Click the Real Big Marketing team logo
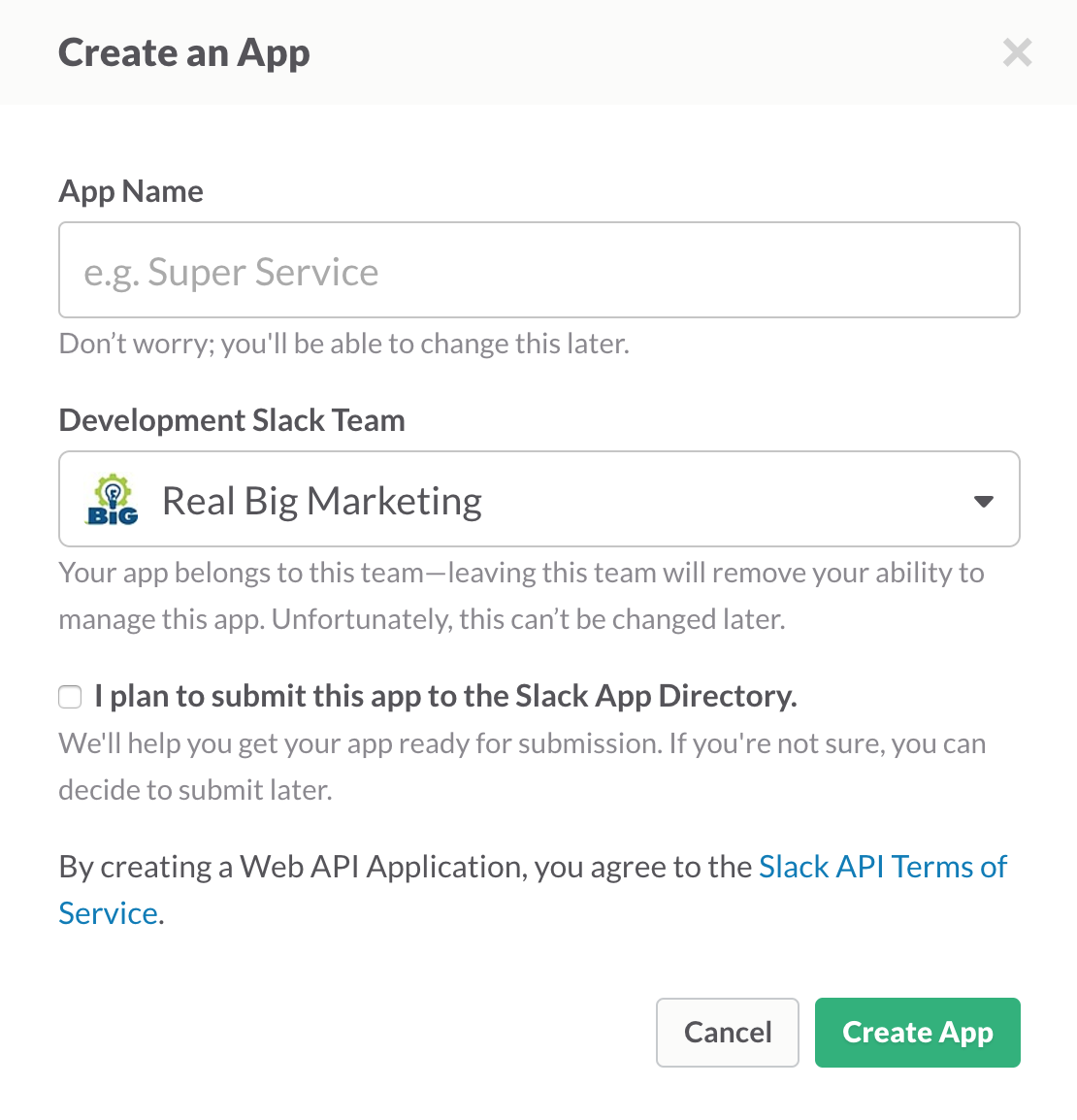 tap(113, 499)
